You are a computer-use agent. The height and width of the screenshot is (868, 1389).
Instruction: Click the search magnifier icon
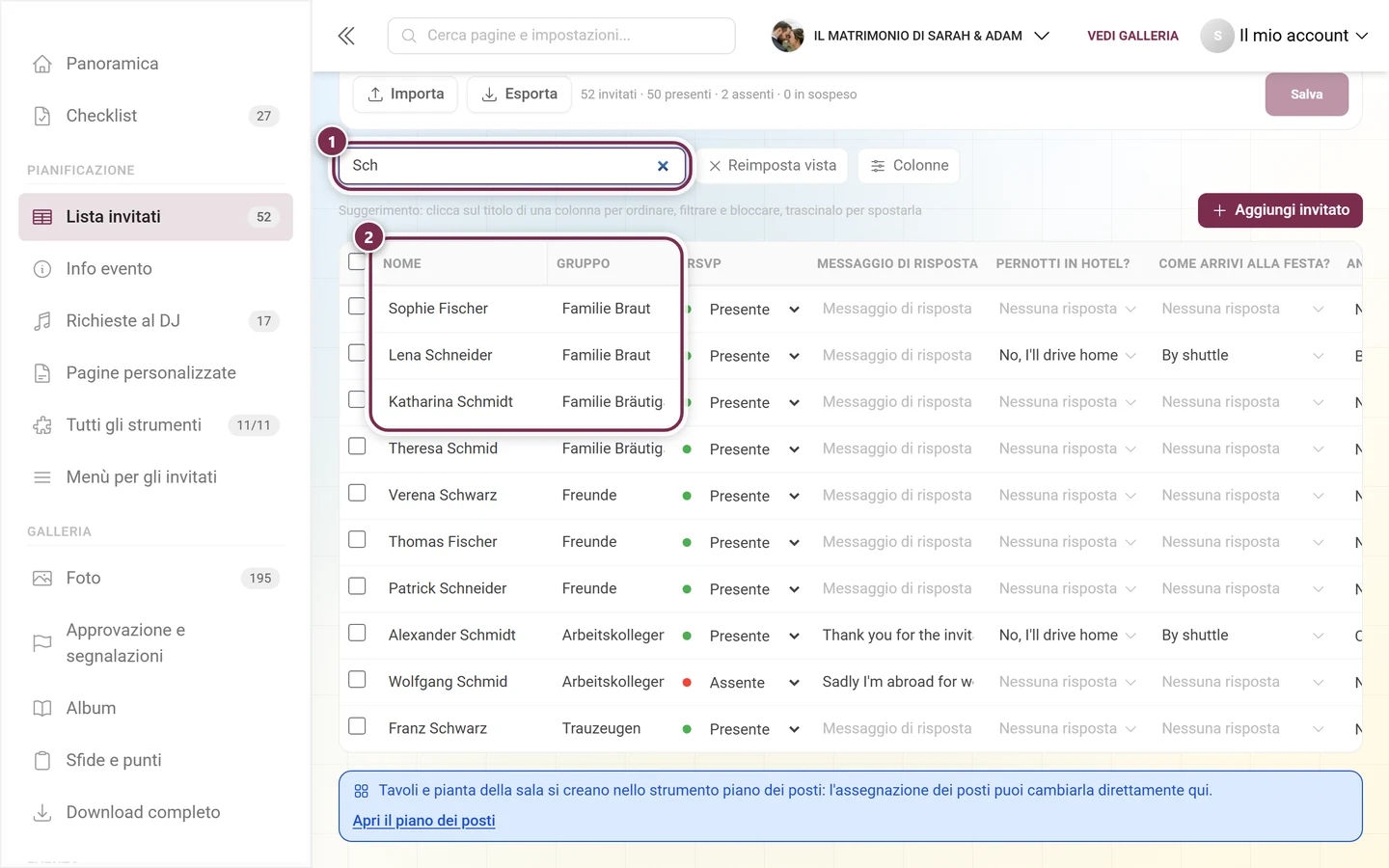tap(409, 36)
